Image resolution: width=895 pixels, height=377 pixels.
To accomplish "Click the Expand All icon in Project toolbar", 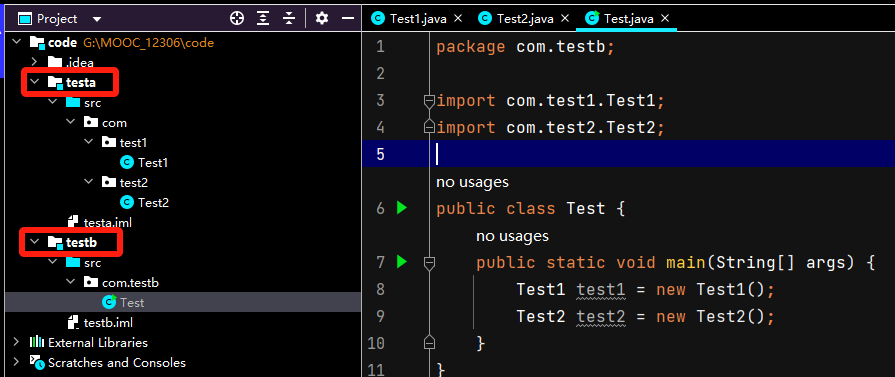I will [x=263, y=19].
